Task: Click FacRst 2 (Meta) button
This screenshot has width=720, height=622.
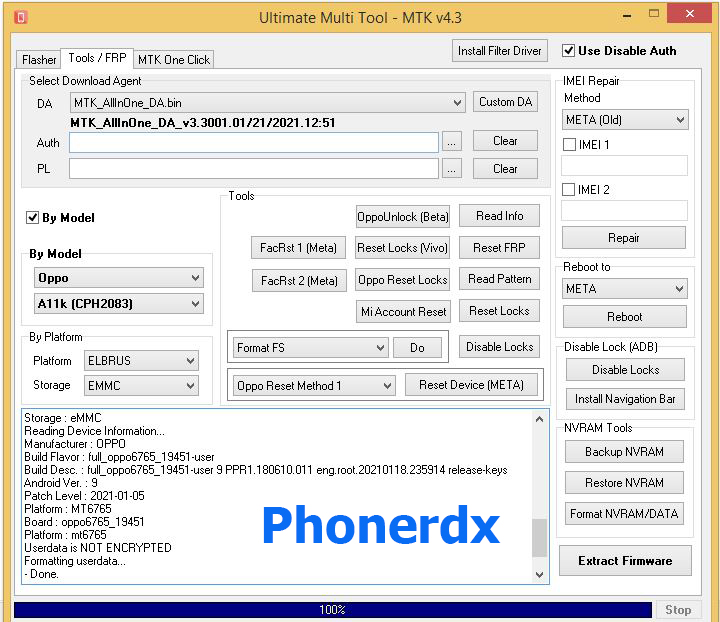Action: 299,280
